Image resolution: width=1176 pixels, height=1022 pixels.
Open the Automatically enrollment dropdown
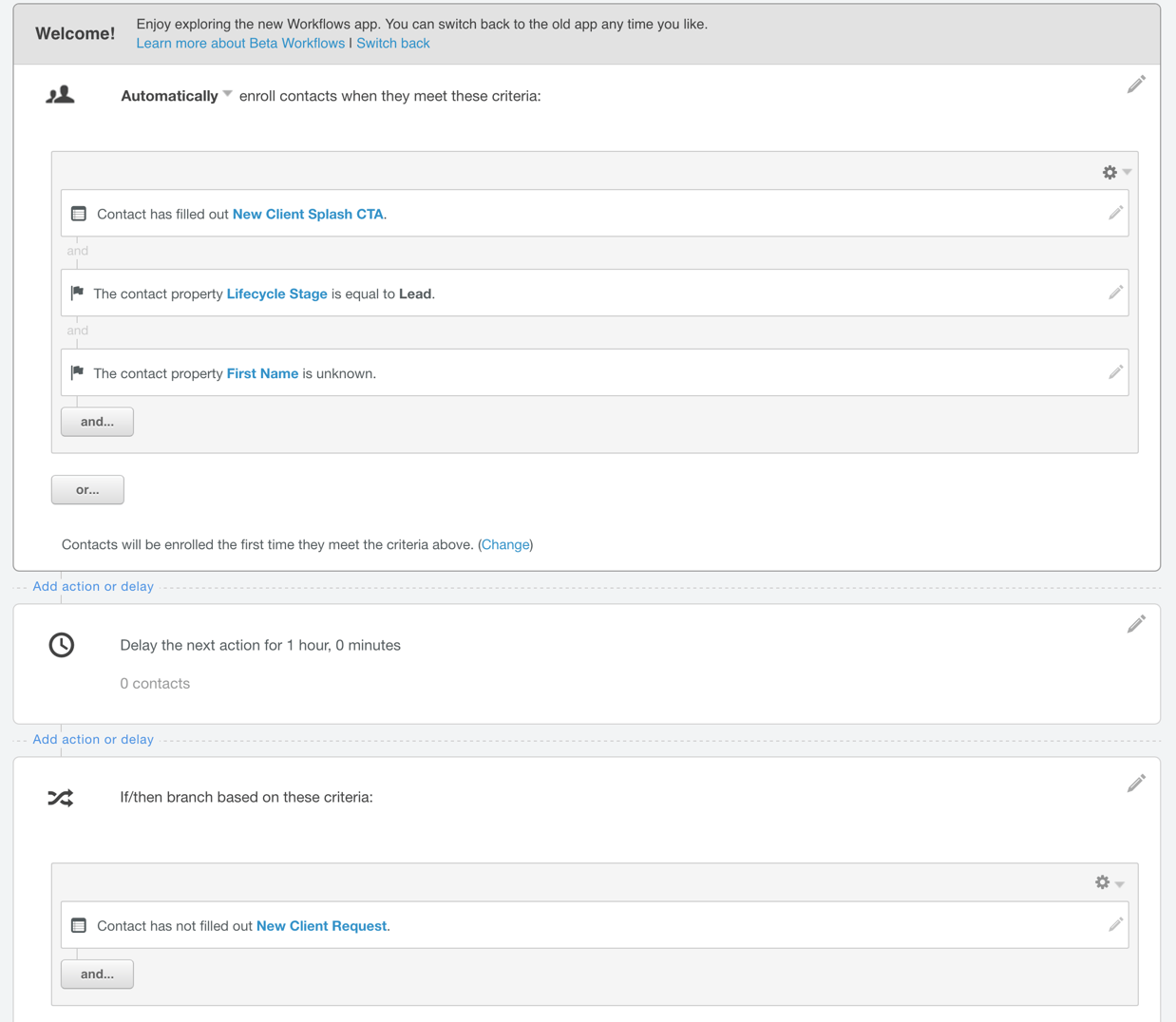(226, 94)
